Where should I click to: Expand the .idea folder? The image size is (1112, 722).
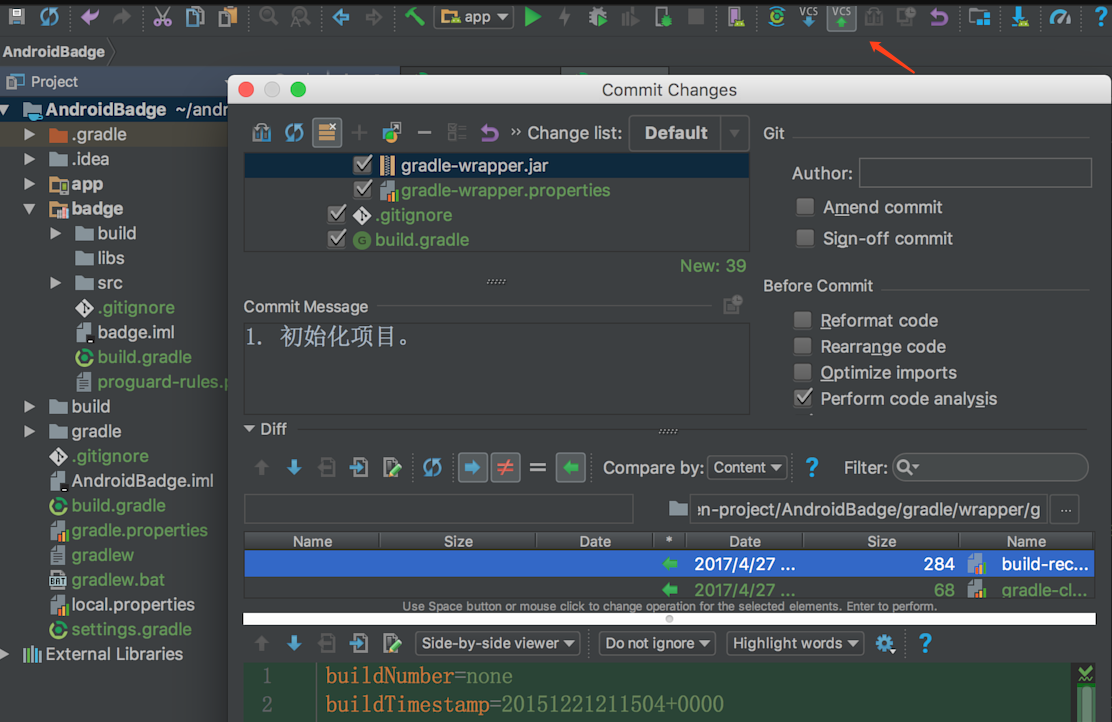tap(29, 159)
